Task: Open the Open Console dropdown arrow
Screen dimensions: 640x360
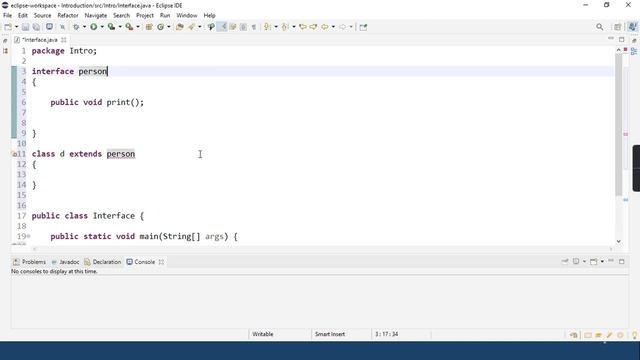Action: 602,261
